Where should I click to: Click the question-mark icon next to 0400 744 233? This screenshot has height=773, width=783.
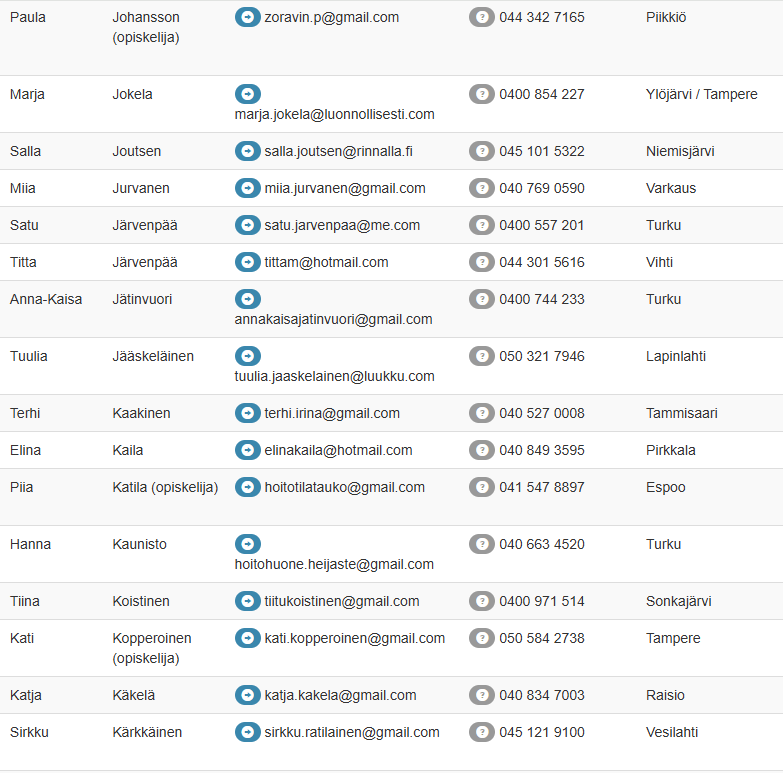(482, 299)
